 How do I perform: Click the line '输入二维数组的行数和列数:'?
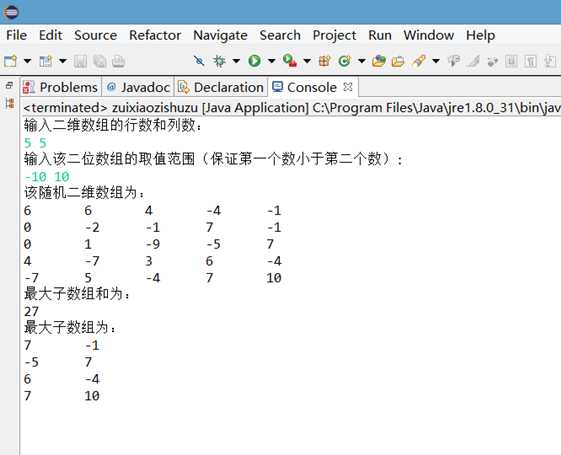pos(113,125)
